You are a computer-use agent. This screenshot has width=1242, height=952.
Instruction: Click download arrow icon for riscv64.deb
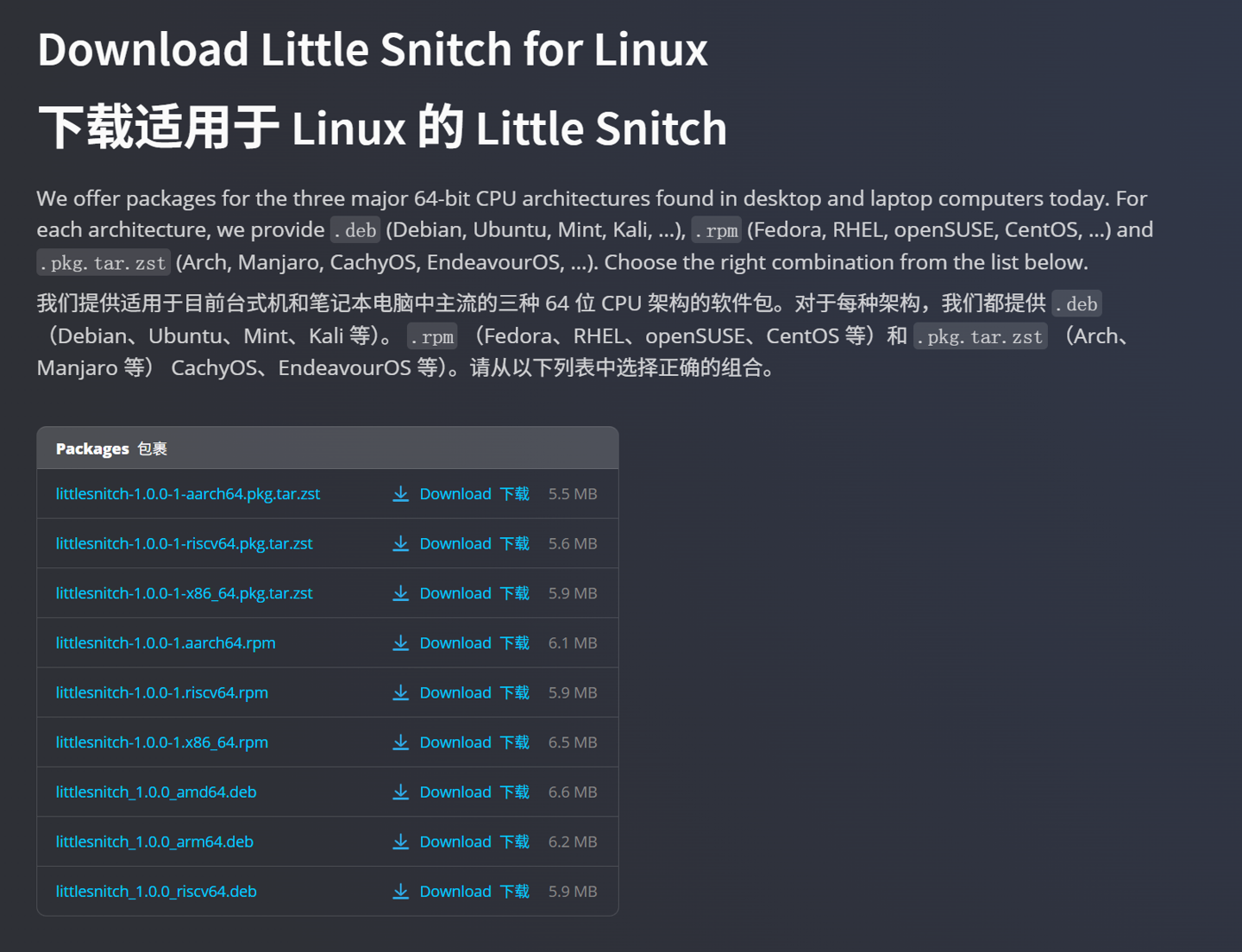(x=400, y=892)
